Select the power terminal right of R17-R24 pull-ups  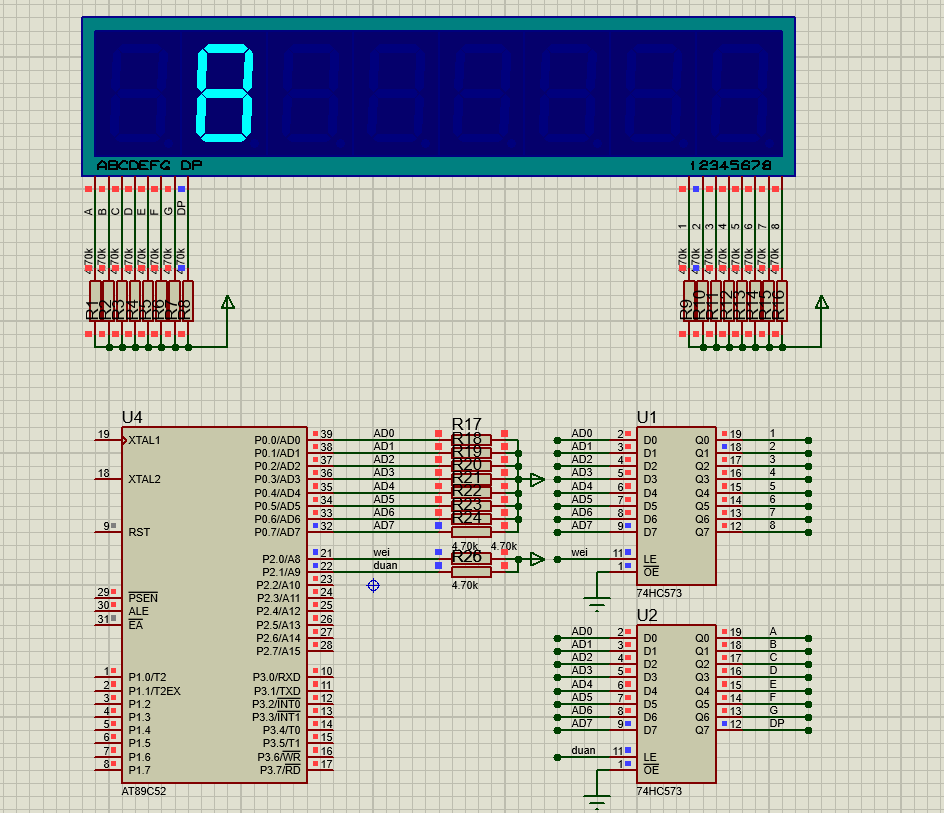click(x=537, y=480)
